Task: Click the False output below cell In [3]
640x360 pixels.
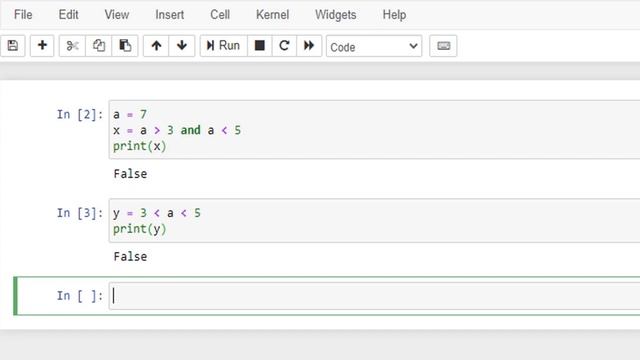Action: pyautogui.click(x=130, y=257)
